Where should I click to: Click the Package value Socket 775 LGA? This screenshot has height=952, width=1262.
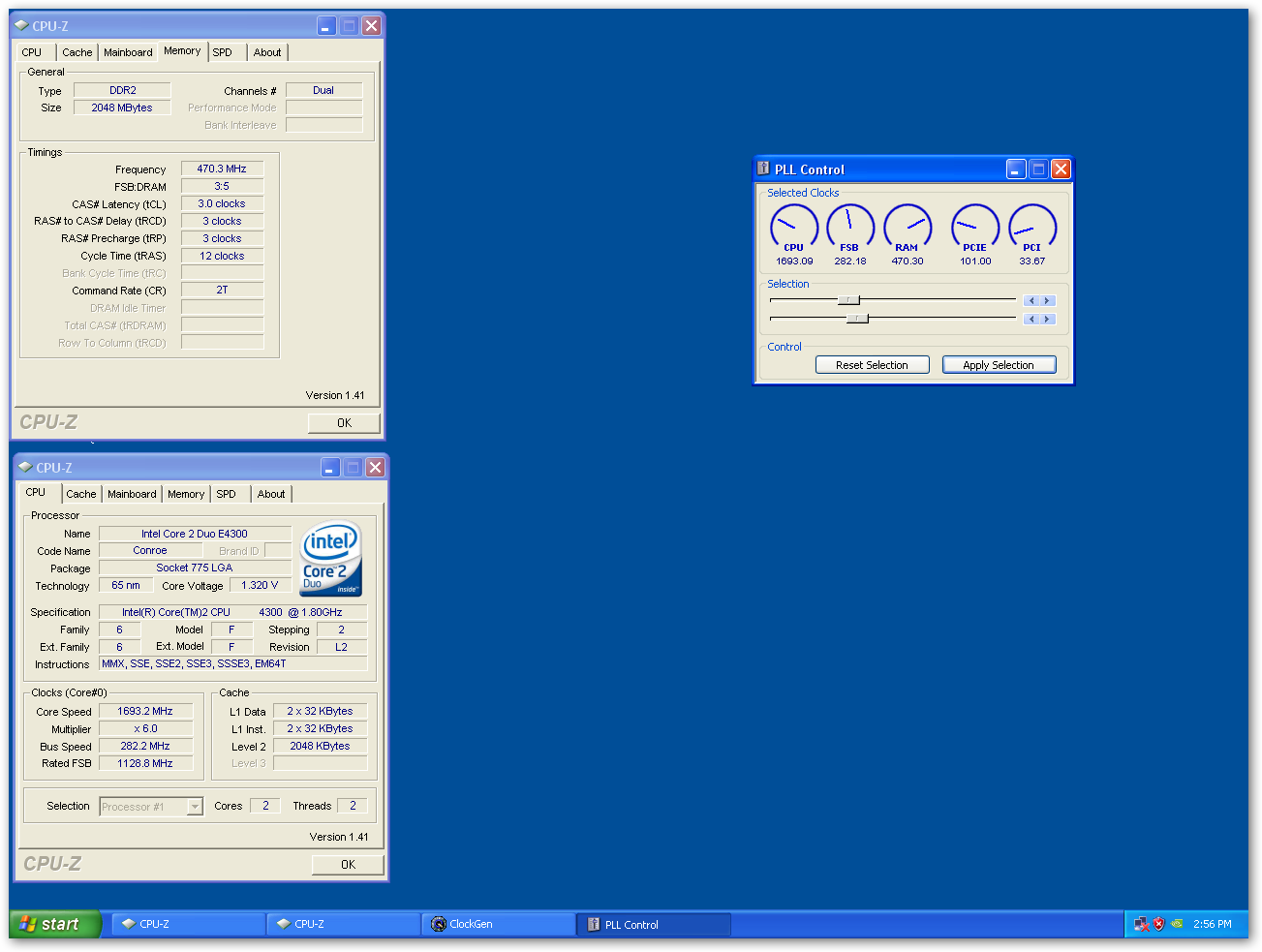point(195,568)
